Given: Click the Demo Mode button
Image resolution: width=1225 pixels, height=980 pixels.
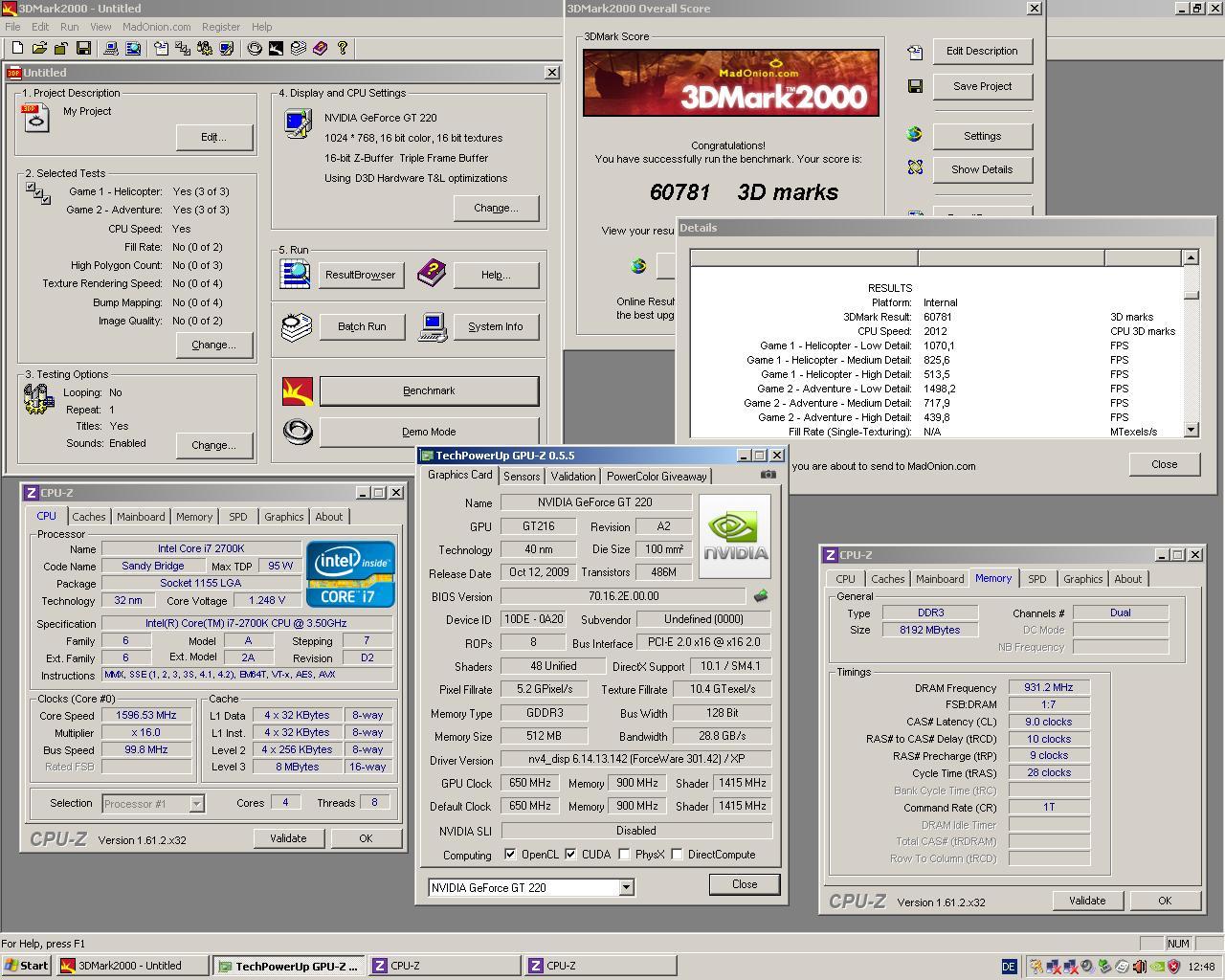Looking at the screenshot, I should click(x=429, y=432).
